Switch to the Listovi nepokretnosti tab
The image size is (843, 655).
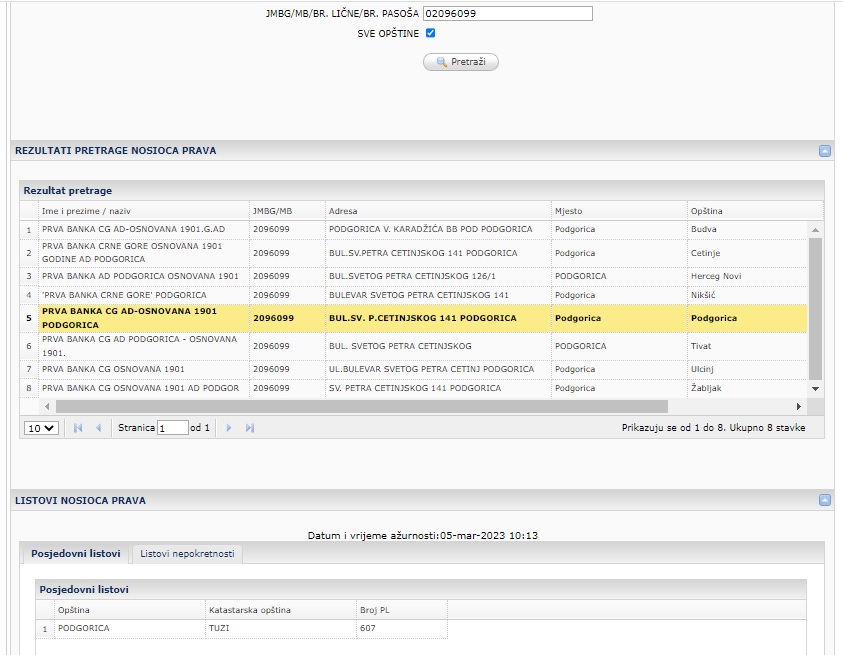coord(187,553)
